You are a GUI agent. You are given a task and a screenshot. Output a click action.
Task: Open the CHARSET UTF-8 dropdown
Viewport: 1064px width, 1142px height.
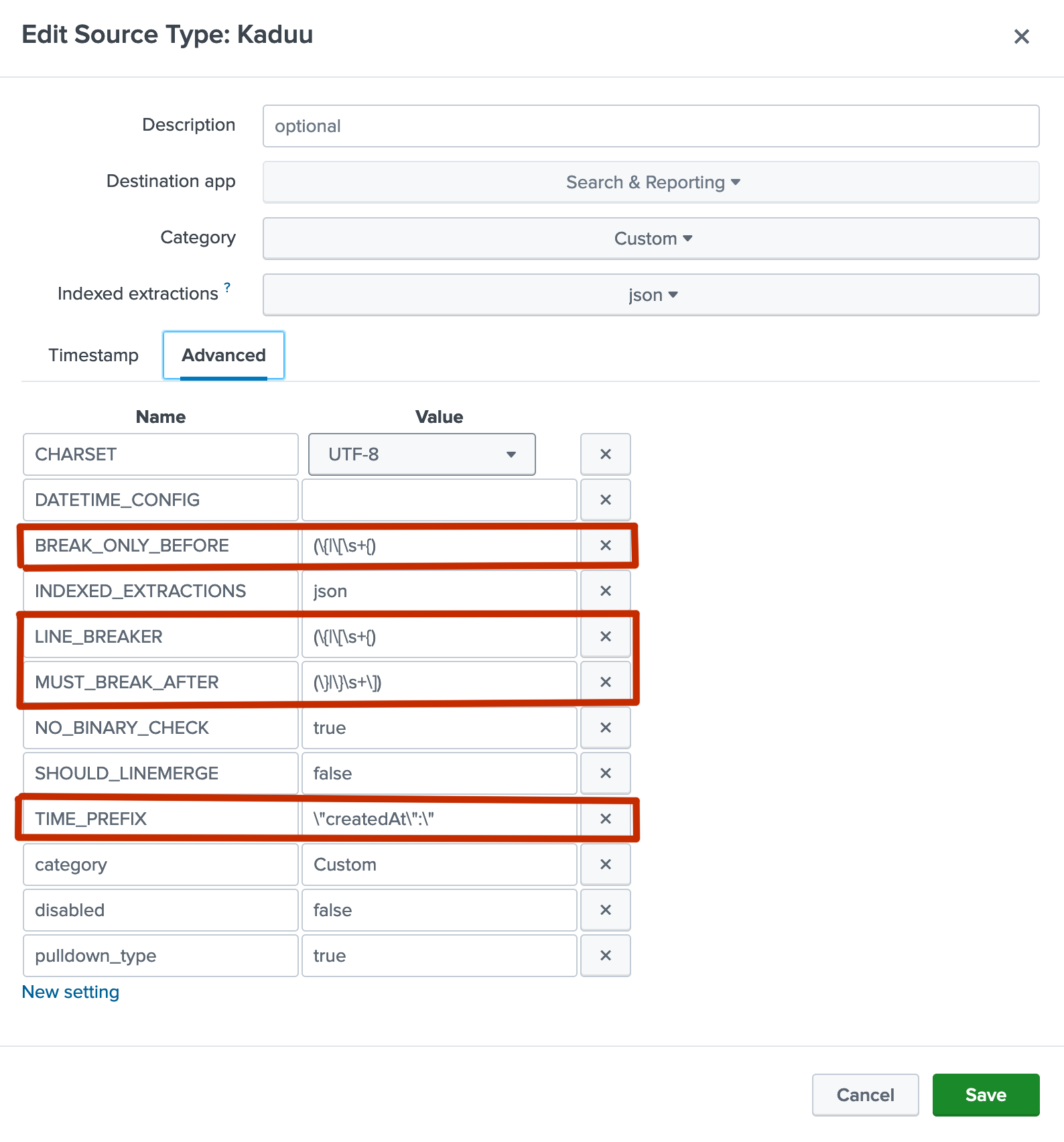[422, 454]
